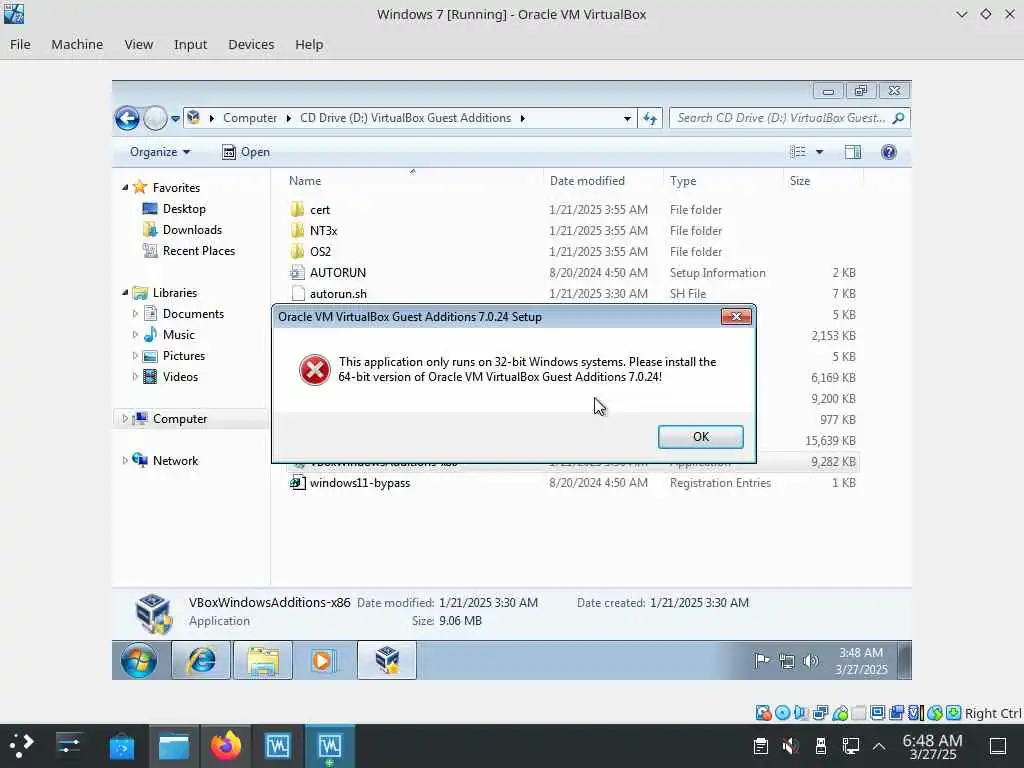Change view using the views icon
Viewport: 1024px width, 768px height.
click(x=798, y=152)
